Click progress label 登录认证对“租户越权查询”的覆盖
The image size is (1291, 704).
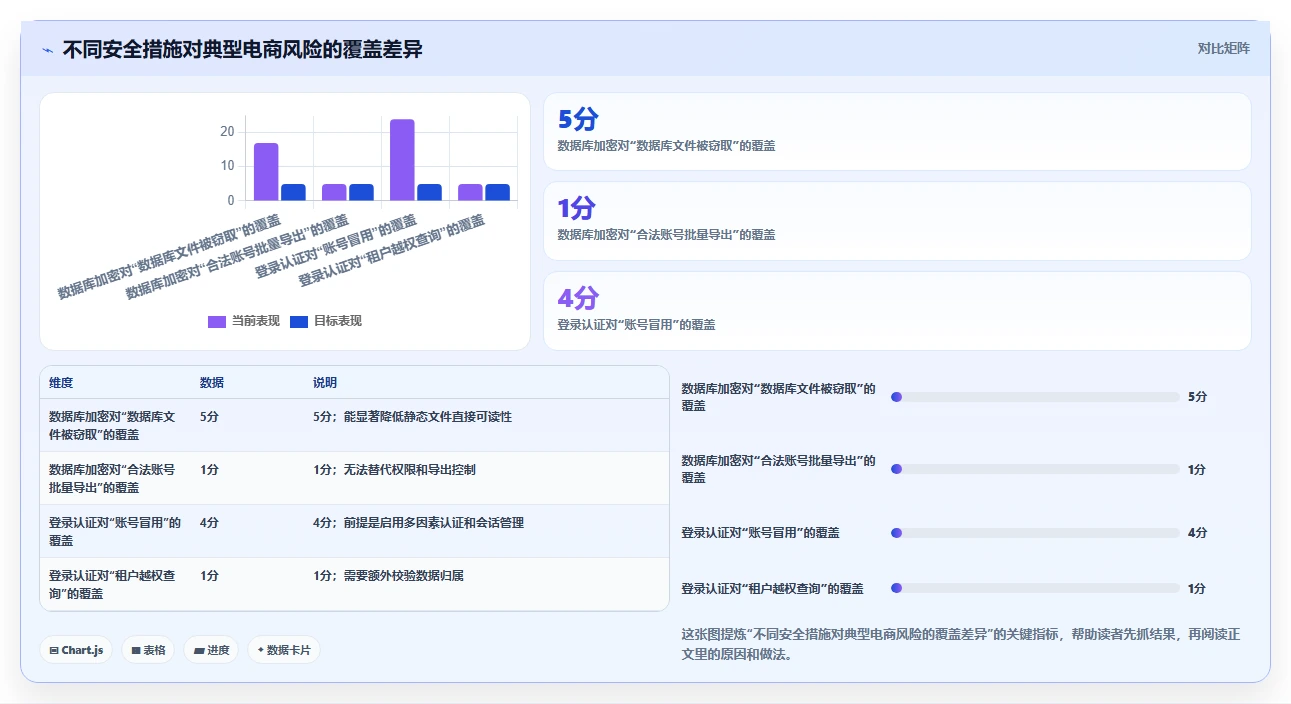tap(772, 589)
